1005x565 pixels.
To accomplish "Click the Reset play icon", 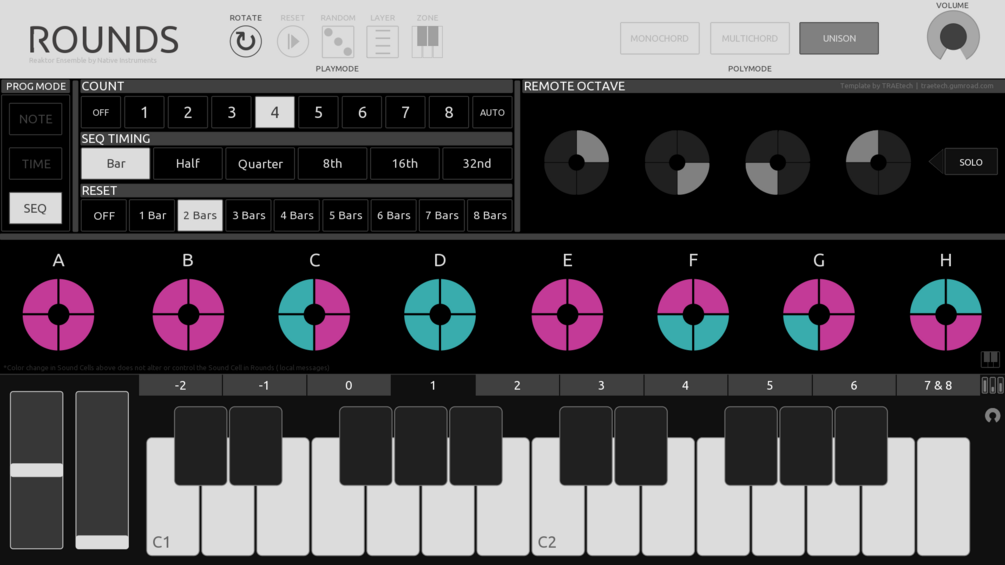I will tap(293, 42).
